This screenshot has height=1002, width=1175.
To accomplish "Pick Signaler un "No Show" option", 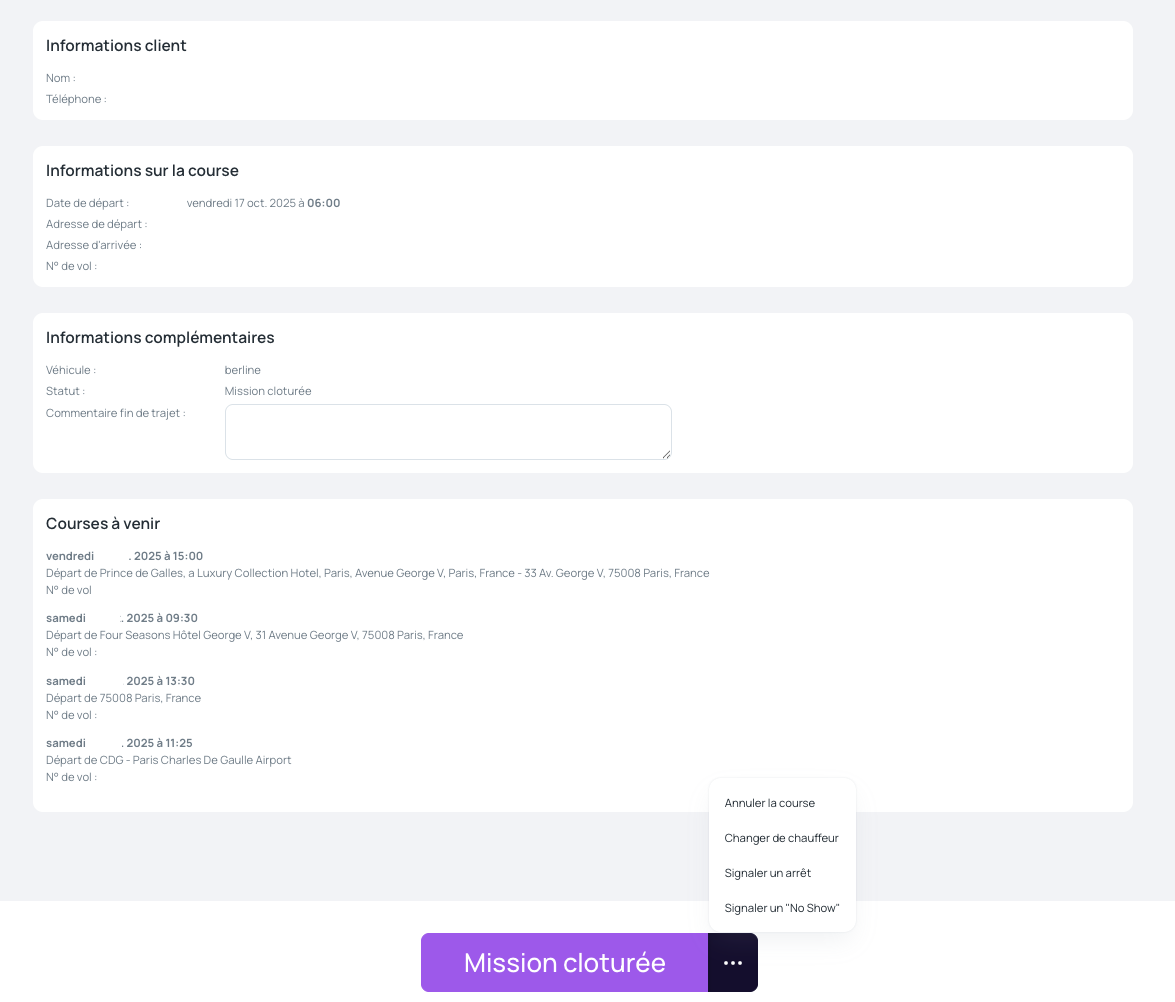I will [x=781, y=908].
